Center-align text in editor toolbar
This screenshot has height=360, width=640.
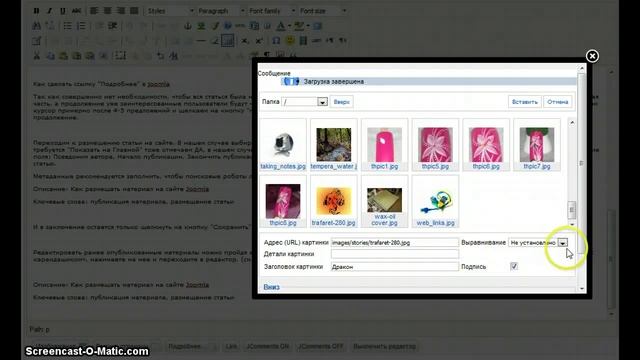pos(107,11)
